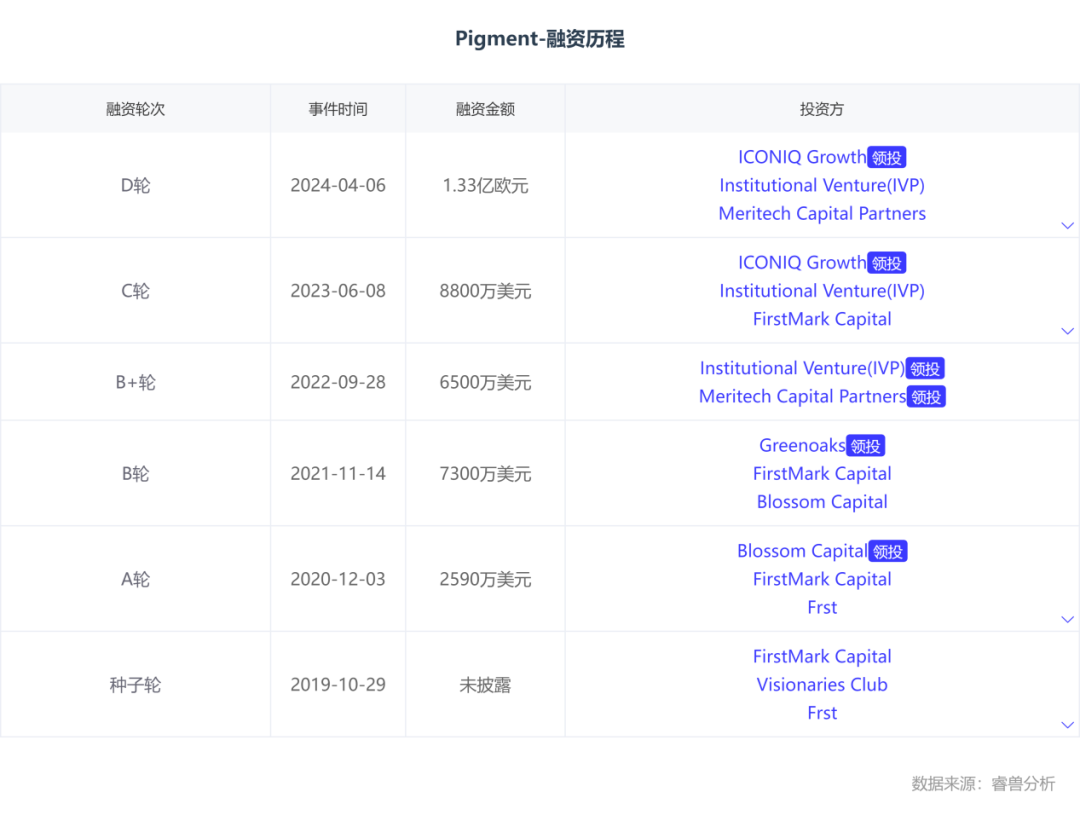Screen dimensions: 1080x827
Task: Open Frst link in A轮 row
Action: coord(822,607)
